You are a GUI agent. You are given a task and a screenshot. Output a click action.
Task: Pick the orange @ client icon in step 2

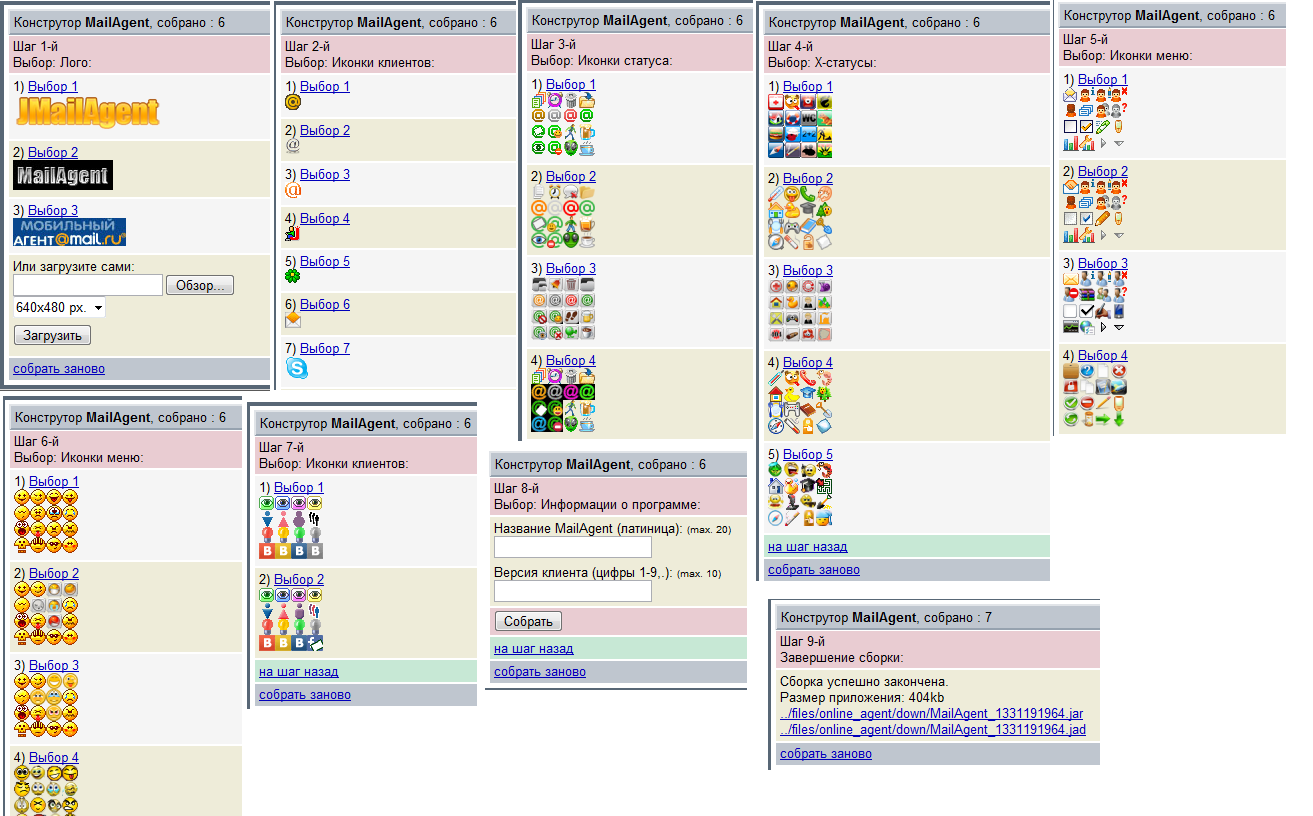click(293, 189)
